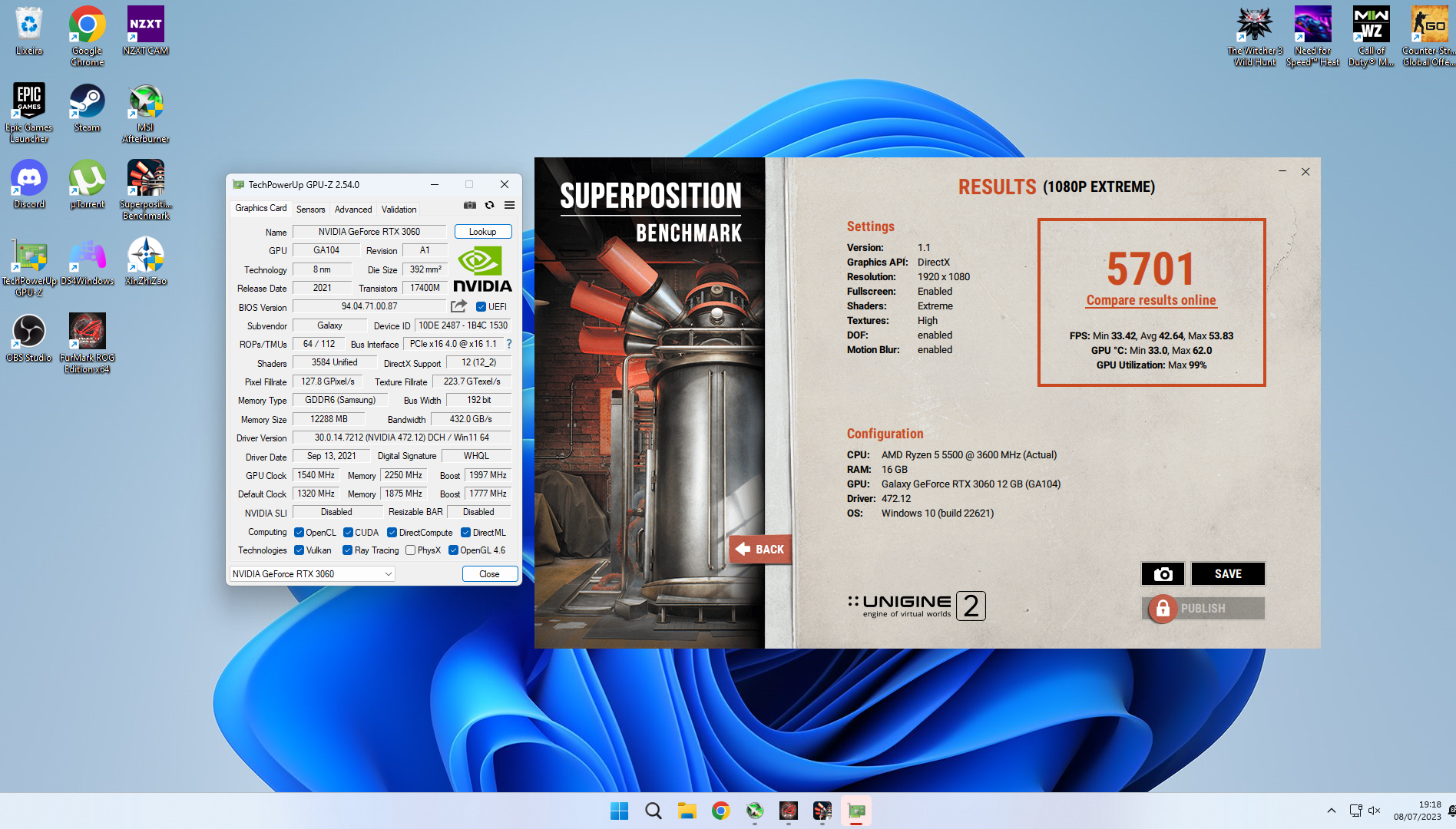Minimize the Superposition results window
This screenshot has height=829, width=1456.
pos(1282,171)
